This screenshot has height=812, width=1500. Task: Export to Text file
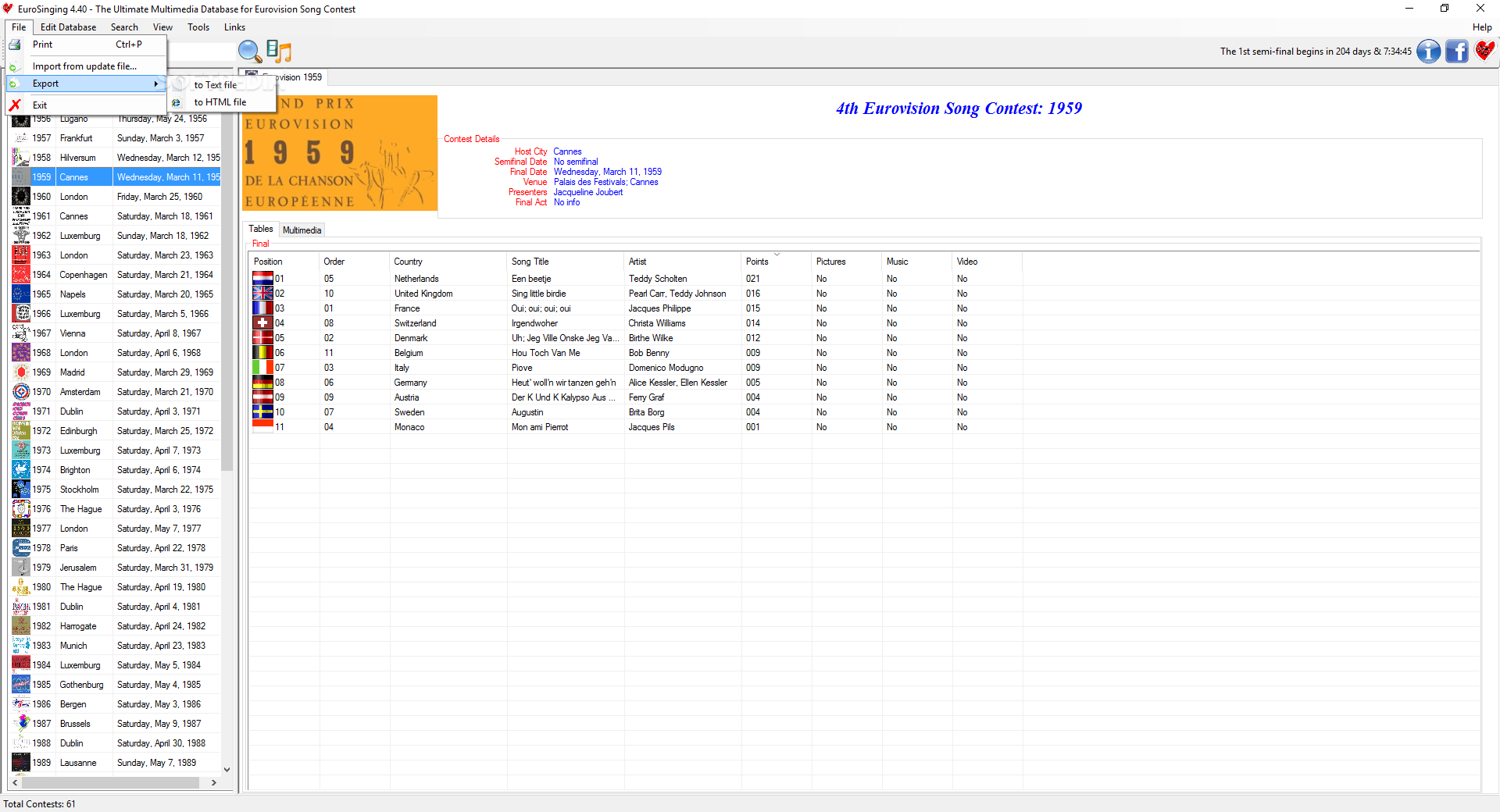[223, 85]
